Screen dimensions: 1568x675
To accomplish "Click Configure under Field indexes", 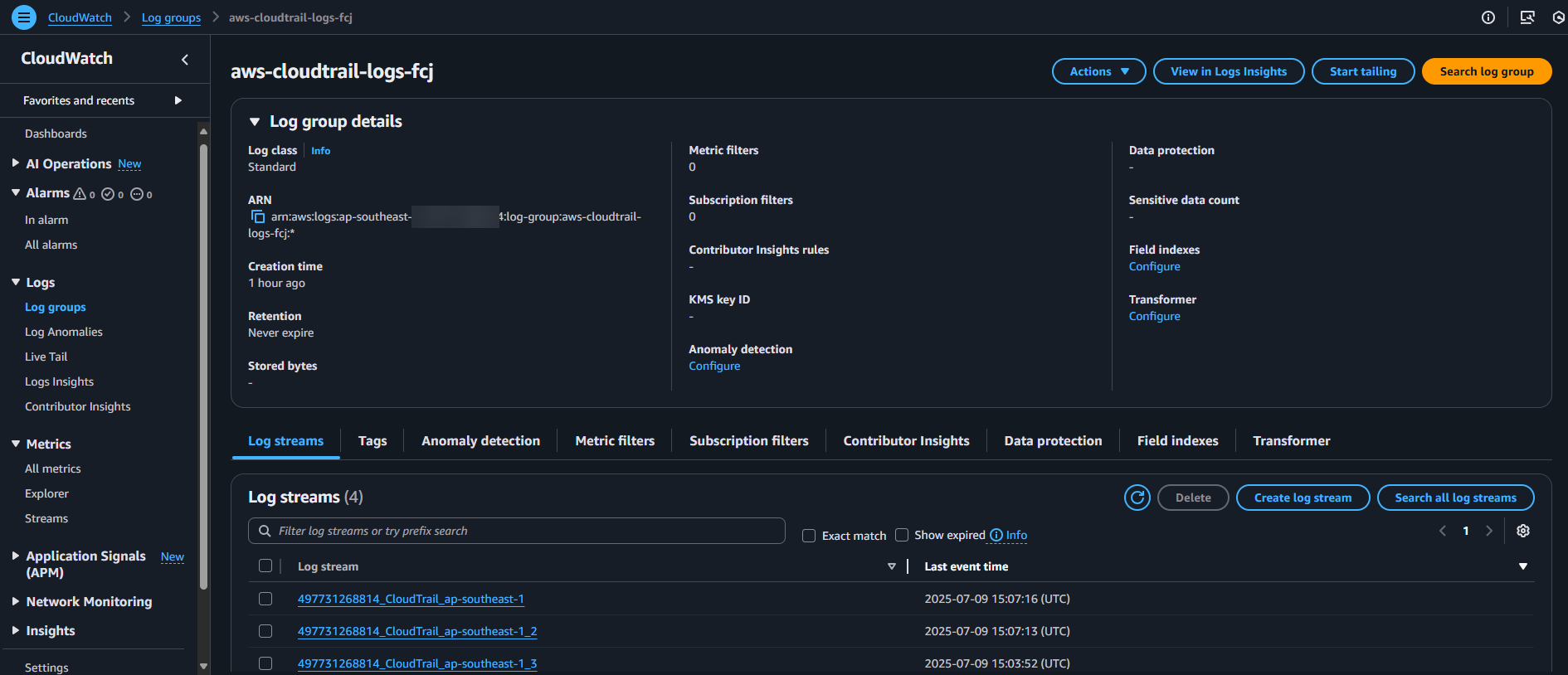I will coord(1154,266).
